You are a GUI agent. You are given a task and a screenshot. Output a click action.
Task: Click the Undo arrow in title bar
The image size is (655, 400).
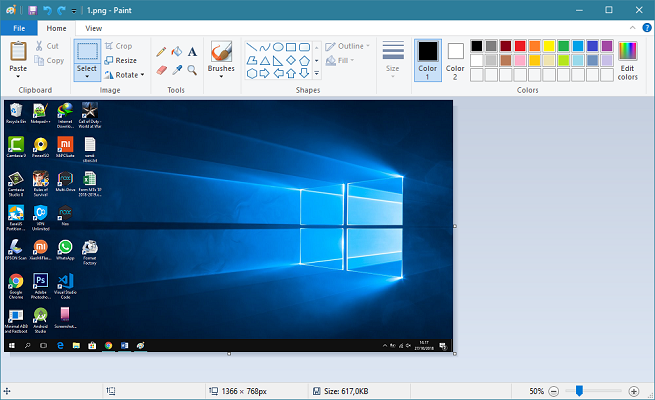[47, 10]
